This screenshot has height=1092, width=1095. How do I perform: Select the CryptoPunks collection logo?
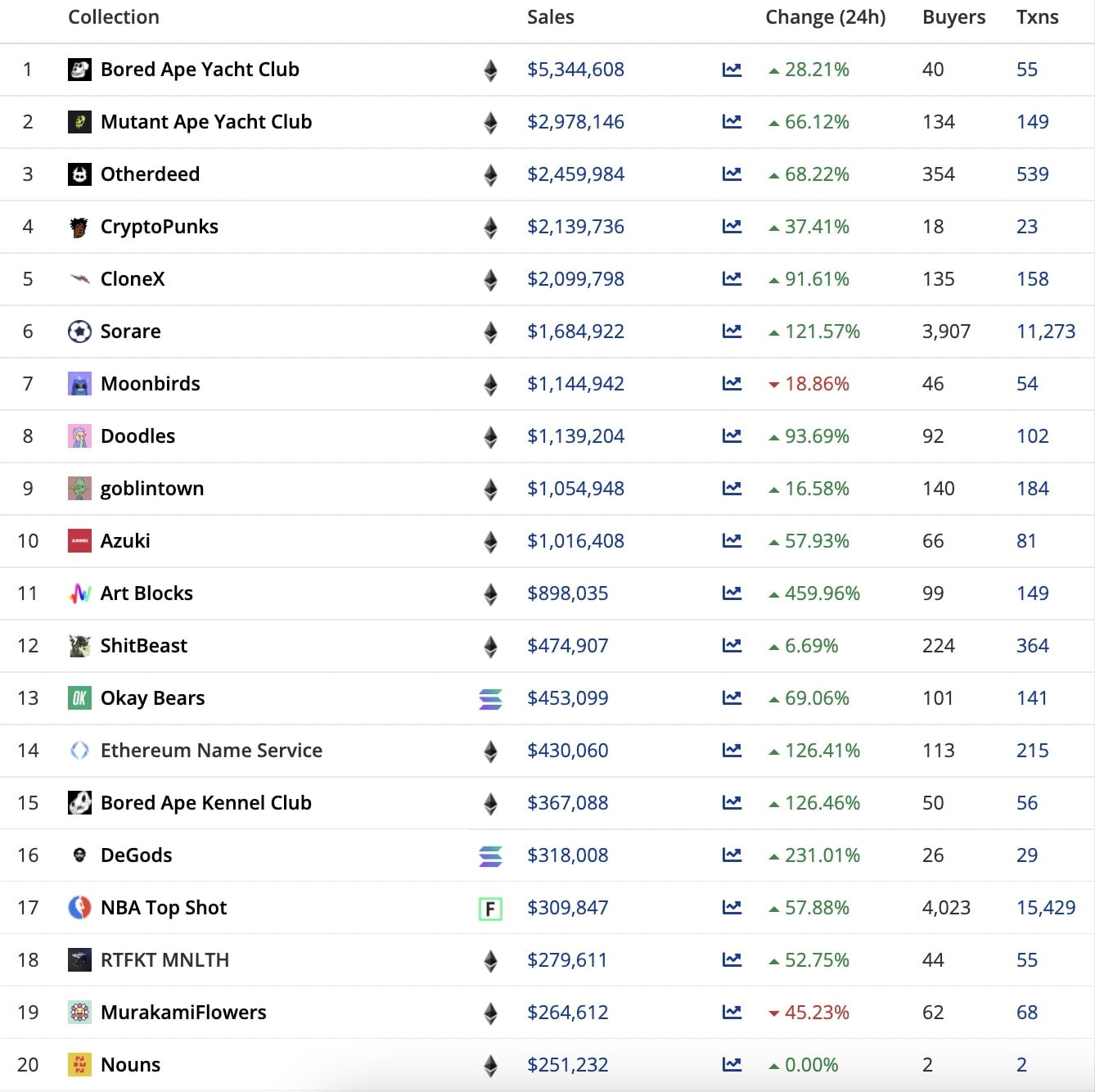click(x=79, y=227)
